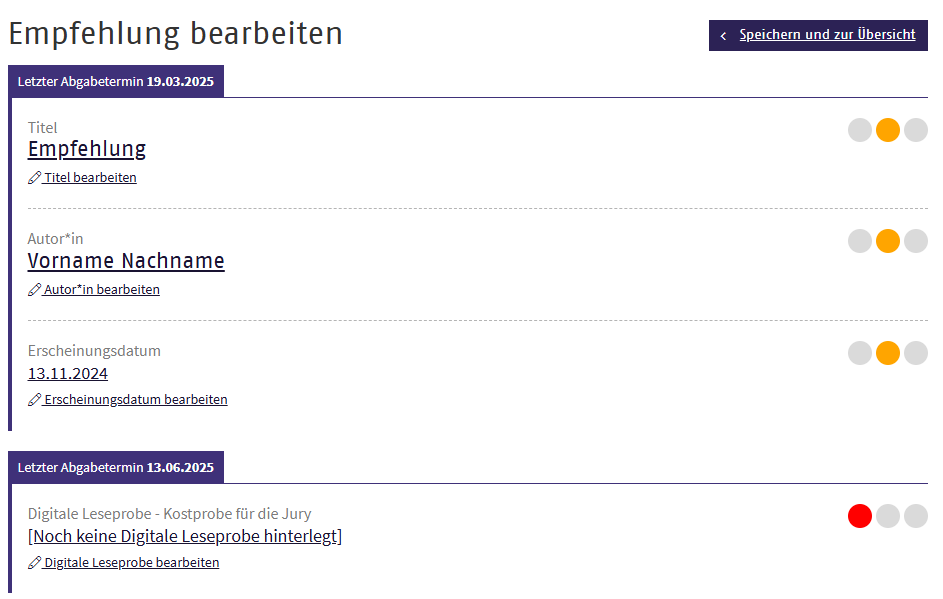Open the Vorname Nachname author link

126,261
